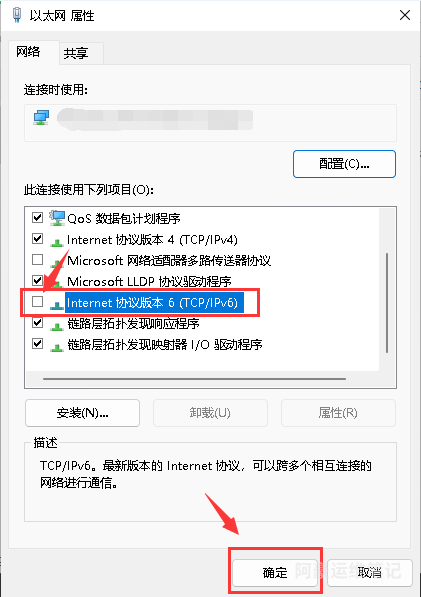Click the Microsoft LLDP 协议驱动程序 icon
The image size is (421, 597).
57,283
